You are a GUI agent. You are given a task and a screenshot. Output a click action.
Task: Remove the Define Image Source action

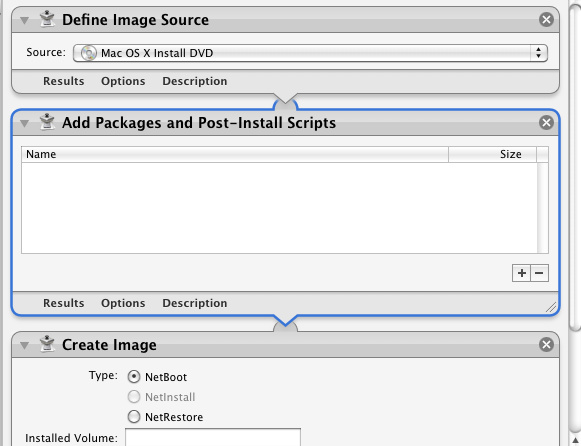click(x=546, y=19)
